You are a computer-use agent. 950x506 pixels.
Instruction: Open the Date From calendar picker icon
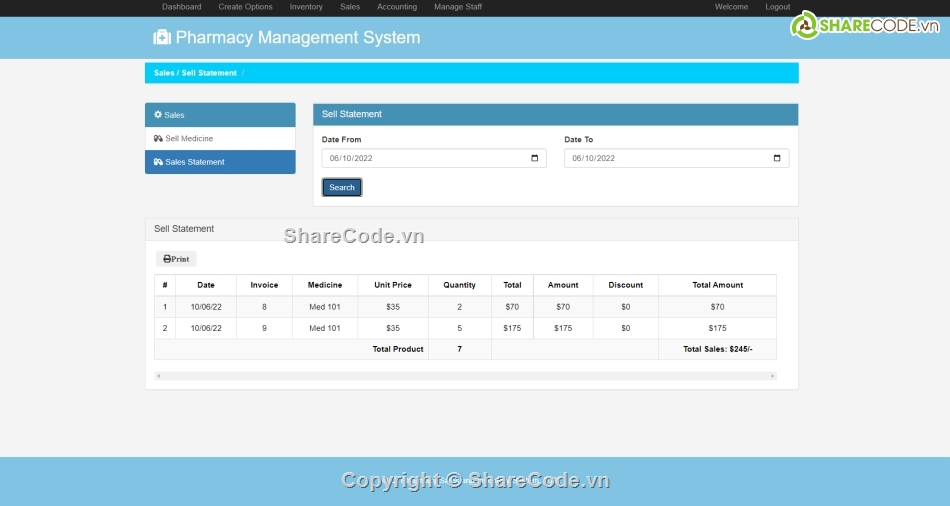tap(535, 158)
